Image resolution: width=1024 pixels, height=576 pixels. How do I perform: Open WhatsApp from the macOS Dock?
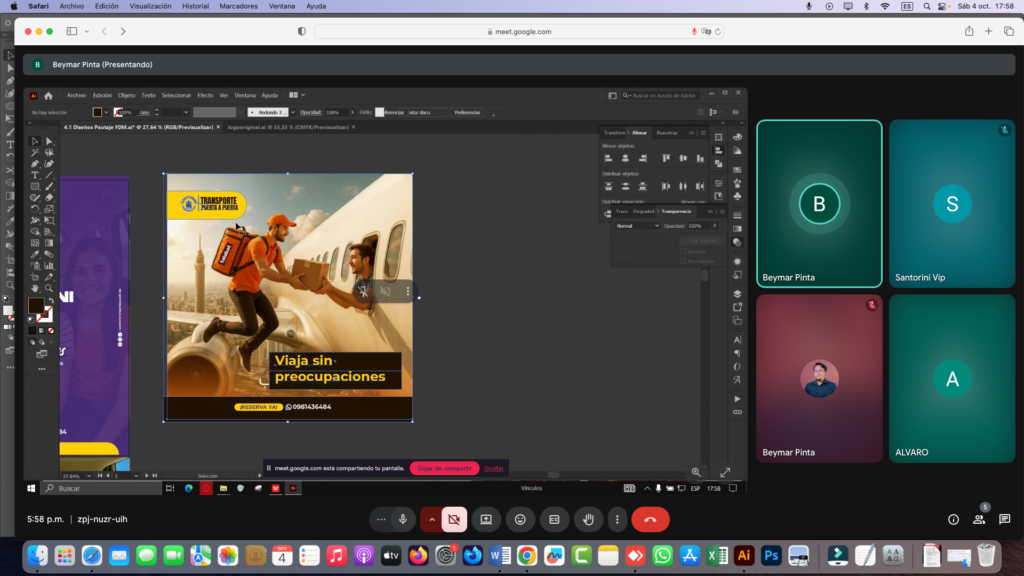(x=662, y=556)
